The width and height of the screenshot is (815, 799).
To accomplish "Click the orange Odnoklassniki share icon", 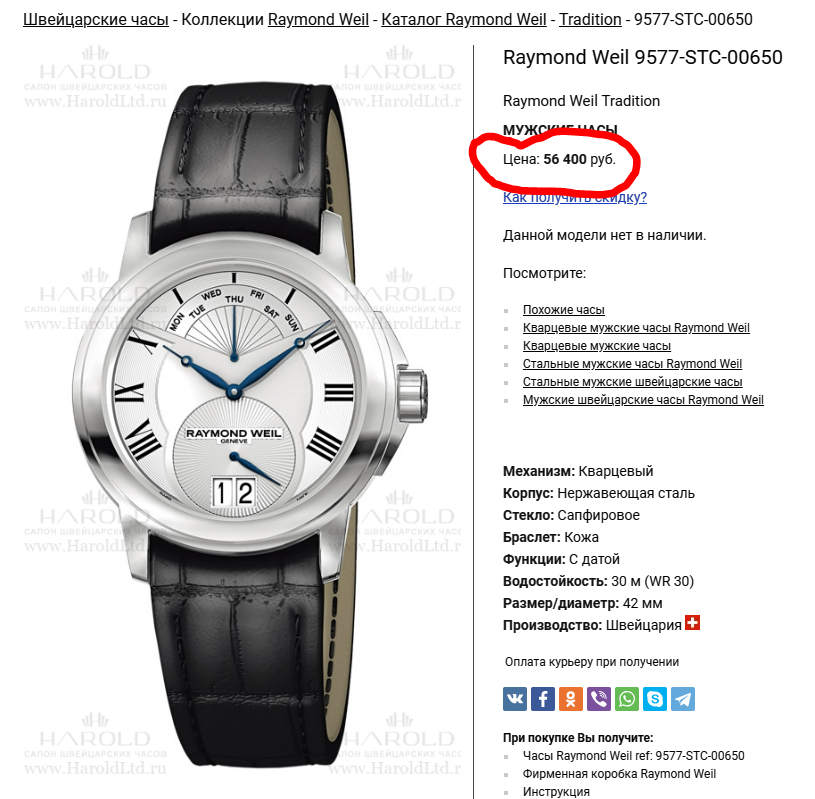I will 571,699.
